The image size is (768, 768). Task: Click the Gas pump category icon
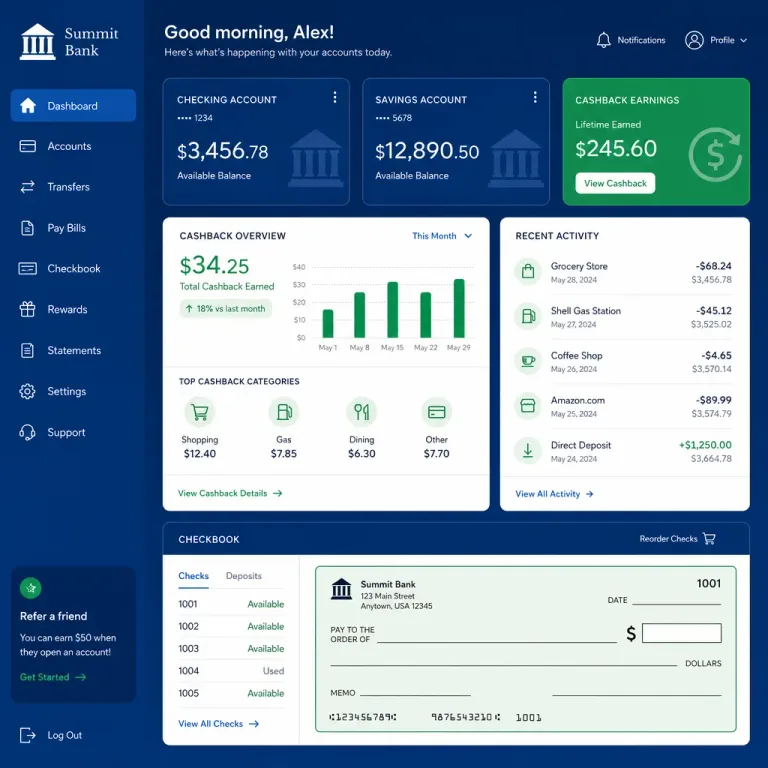pos(284,412)
